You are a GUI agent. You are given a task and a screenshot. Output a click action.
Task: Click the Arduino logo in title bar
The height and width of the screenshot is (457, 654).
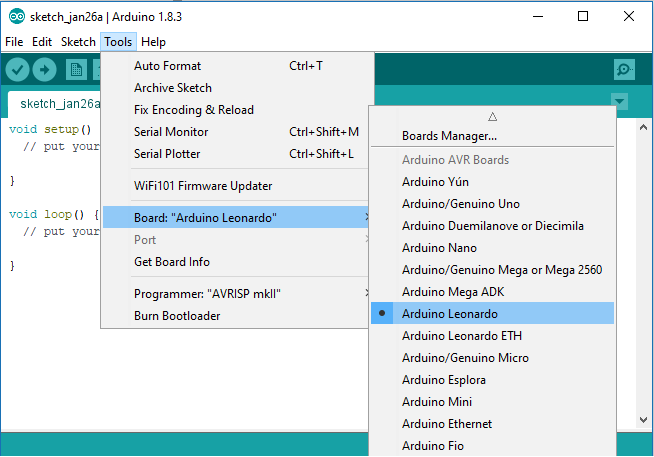click(x=16, y=15)
